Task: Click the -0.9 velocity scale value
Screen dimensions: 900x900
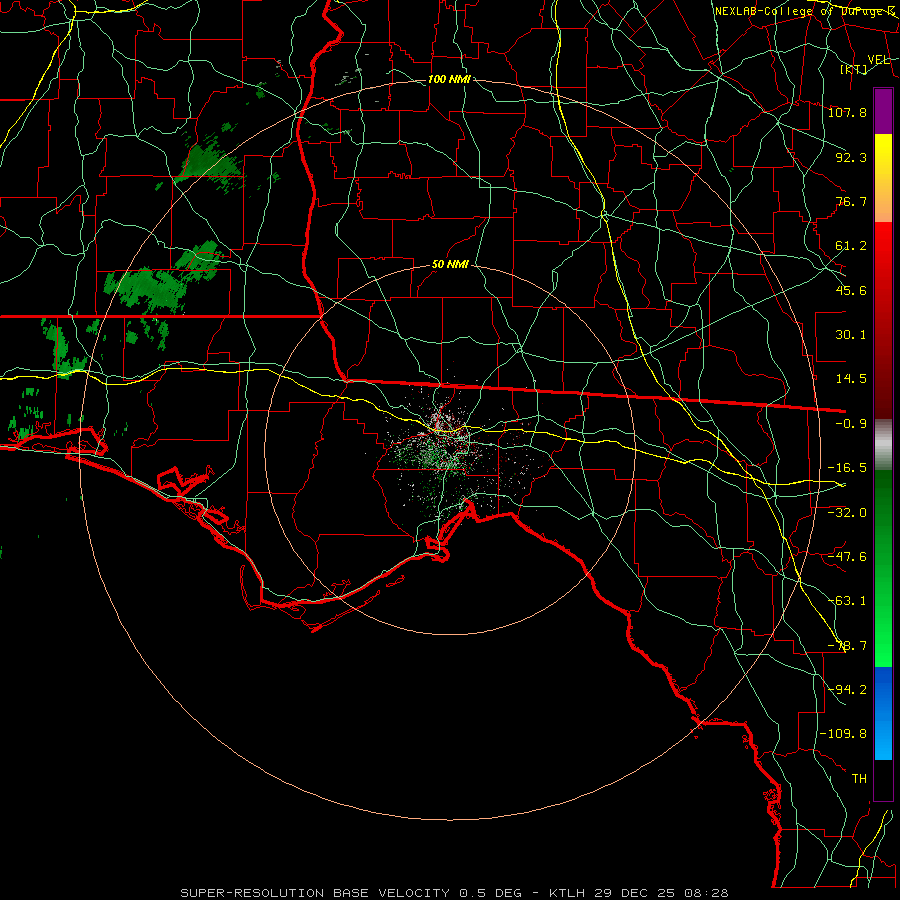Action: tap(851, 424)
